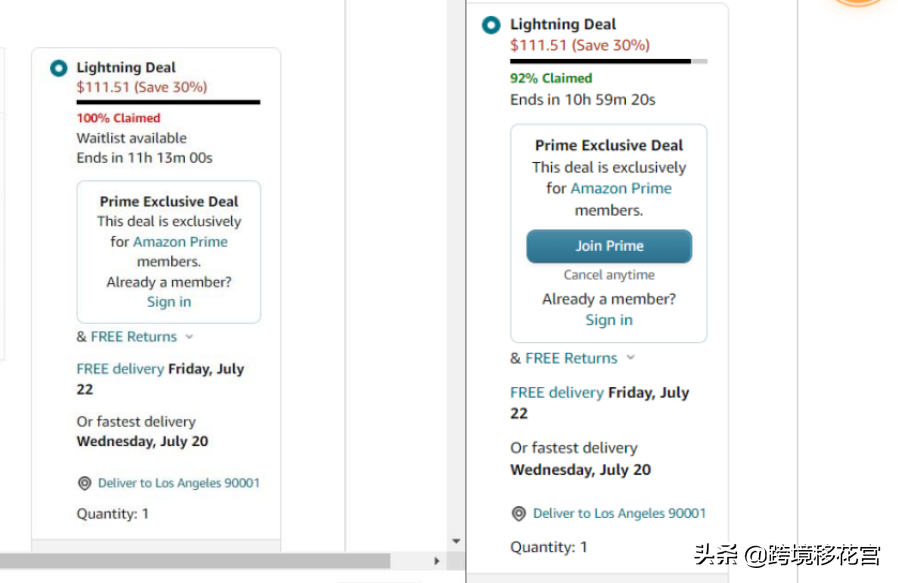Open Deliver to Los Angeles 90001 in the Join Prime panel
Viewport: 898px width, 583px height.
click(x=619, y=513)
